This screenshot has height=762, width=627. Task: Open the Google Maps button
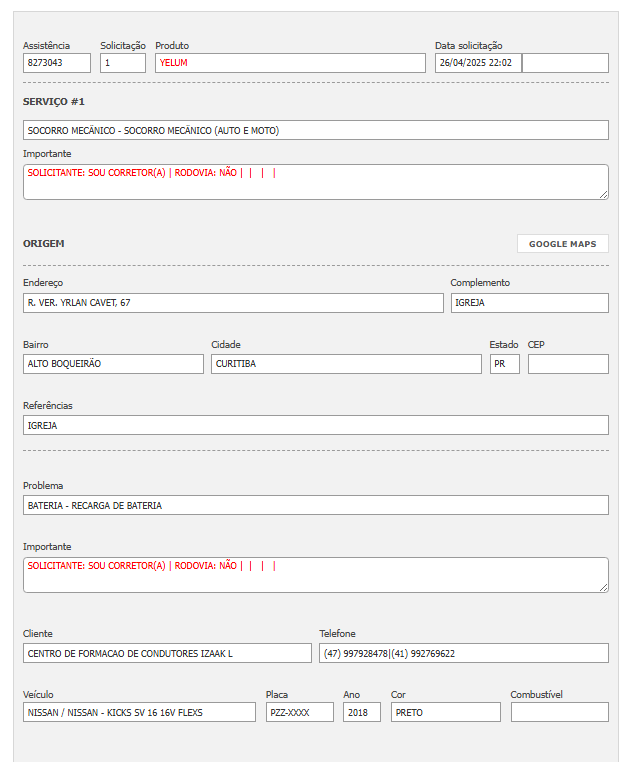[x=562, y=244]
